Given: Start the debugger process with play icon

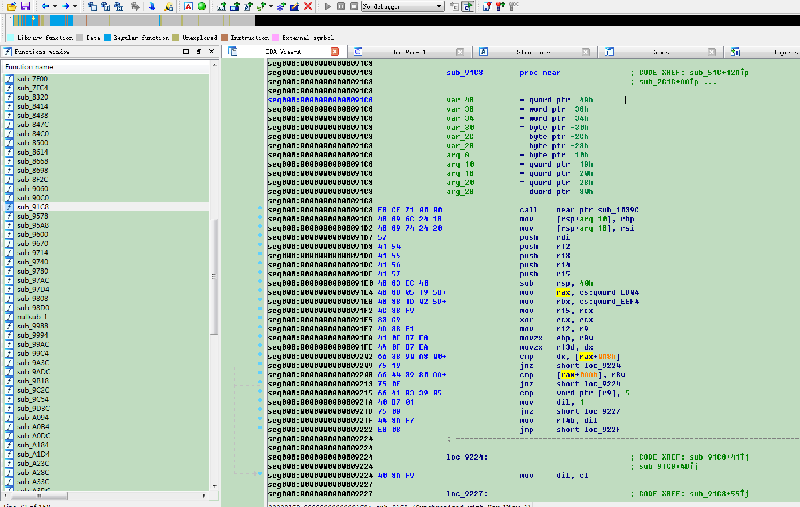Looking at the screenshot, I should coord(329,6).
